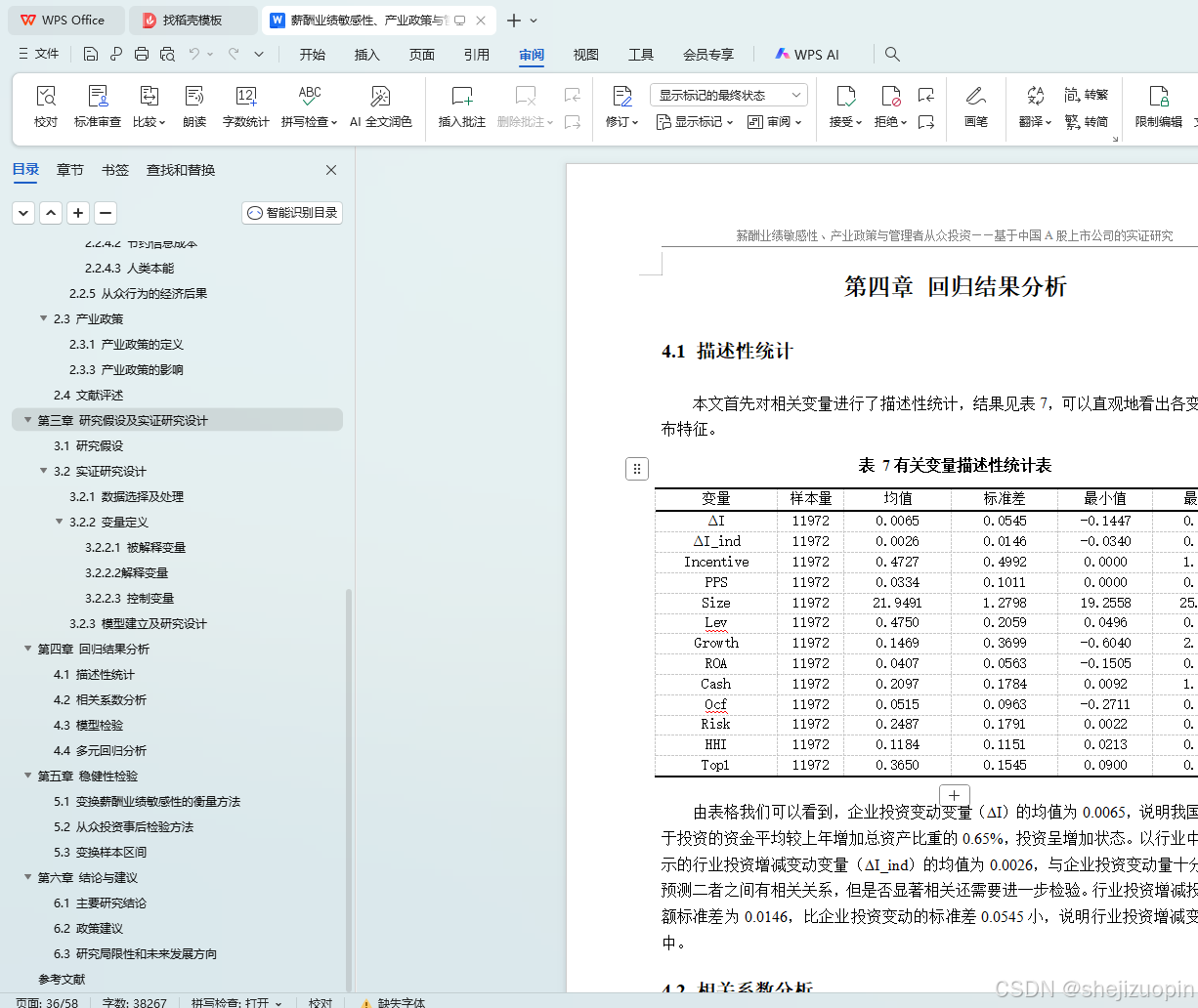Go to previous change icon beside 拒绝
Screen dimensions: 1198x1008
pyautogui.click(x=925, y=95)
